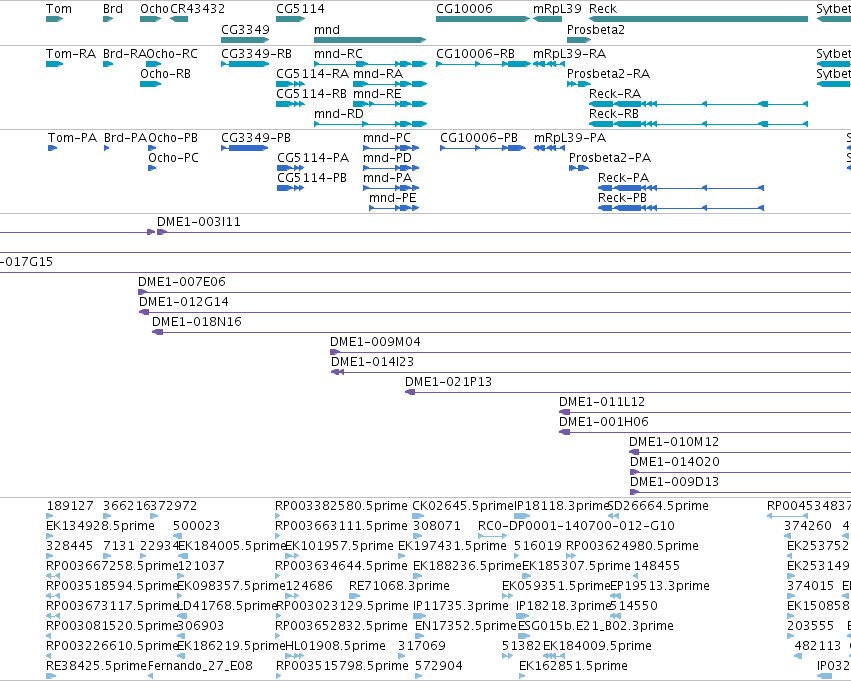Select protein Reck-PA
The height and width of the screenshot is (681, 851).
[x=681, y=188]
